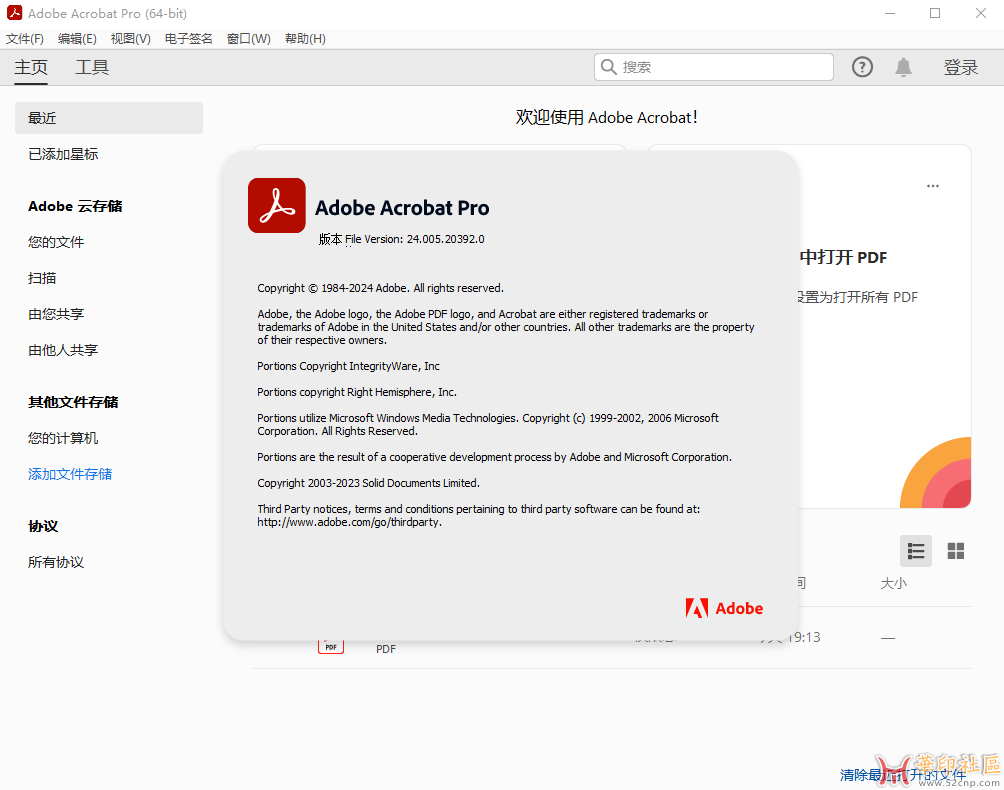Image resolution: width=1004 pixels, height=790 pixels.
Task: Open the notifications bell icon
Action: pyautogui.click(x=903, y=67)
